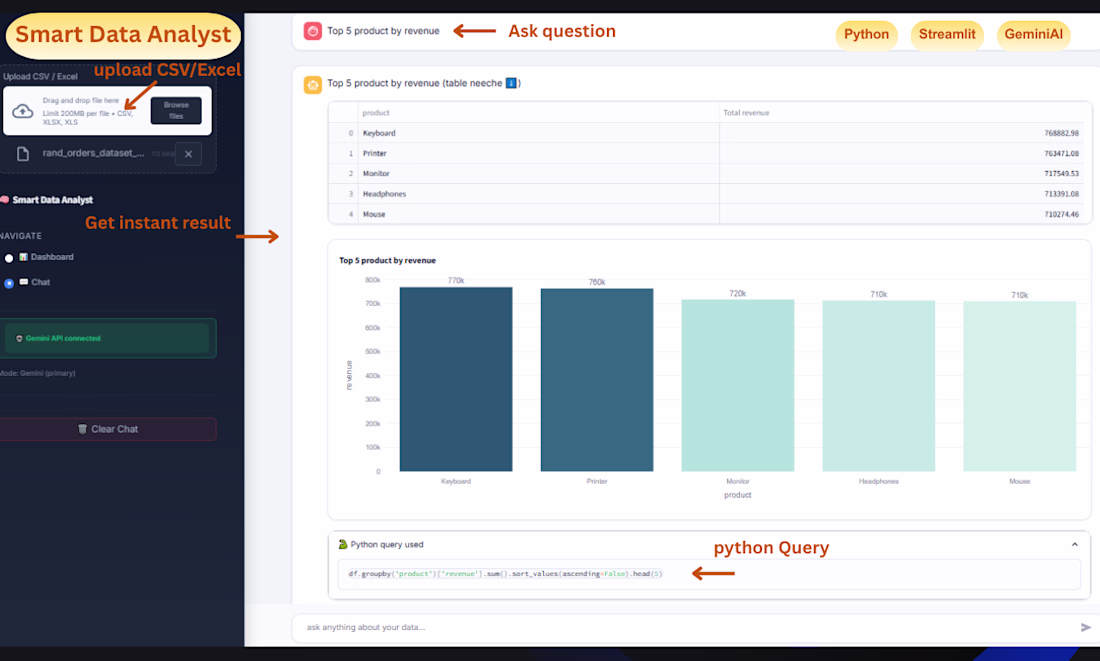Screen dimensions: 1100x661
Task: Click the brain icon next to Smart Data Analyst
Action: click(x=5, y=200)
